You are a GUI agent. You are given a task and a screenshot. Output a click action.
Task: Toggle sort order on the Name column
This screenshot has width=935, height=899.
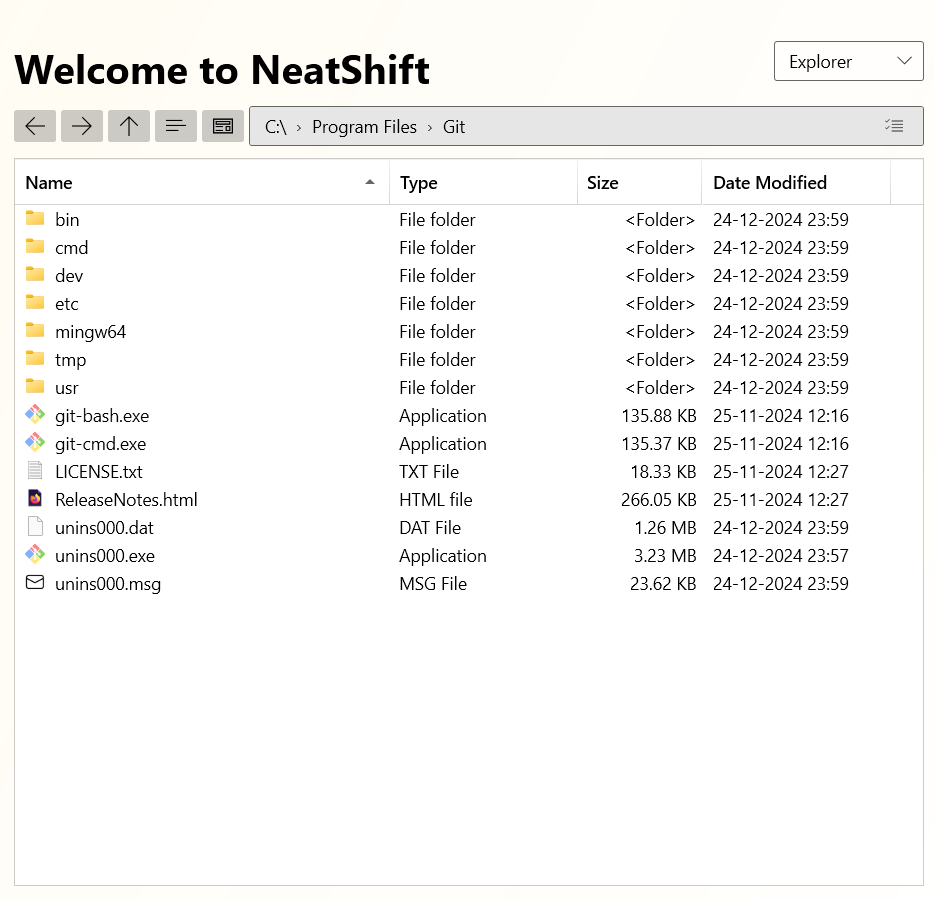pyautogui.click(x=49, y=182)
